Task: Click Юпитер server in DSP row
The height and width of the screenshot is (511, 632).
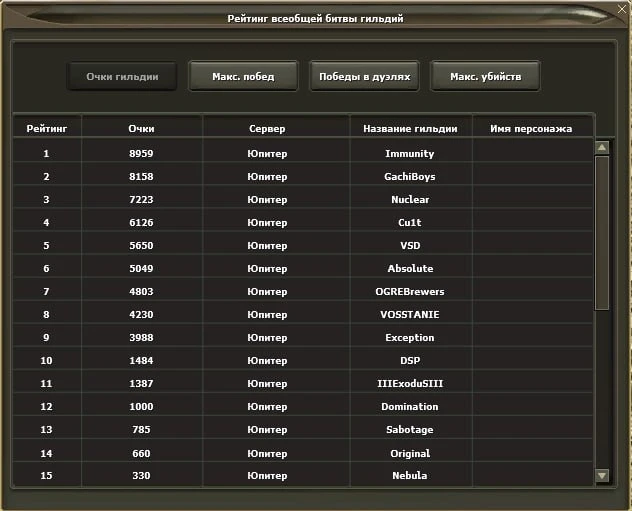Action: coord(267,360)
